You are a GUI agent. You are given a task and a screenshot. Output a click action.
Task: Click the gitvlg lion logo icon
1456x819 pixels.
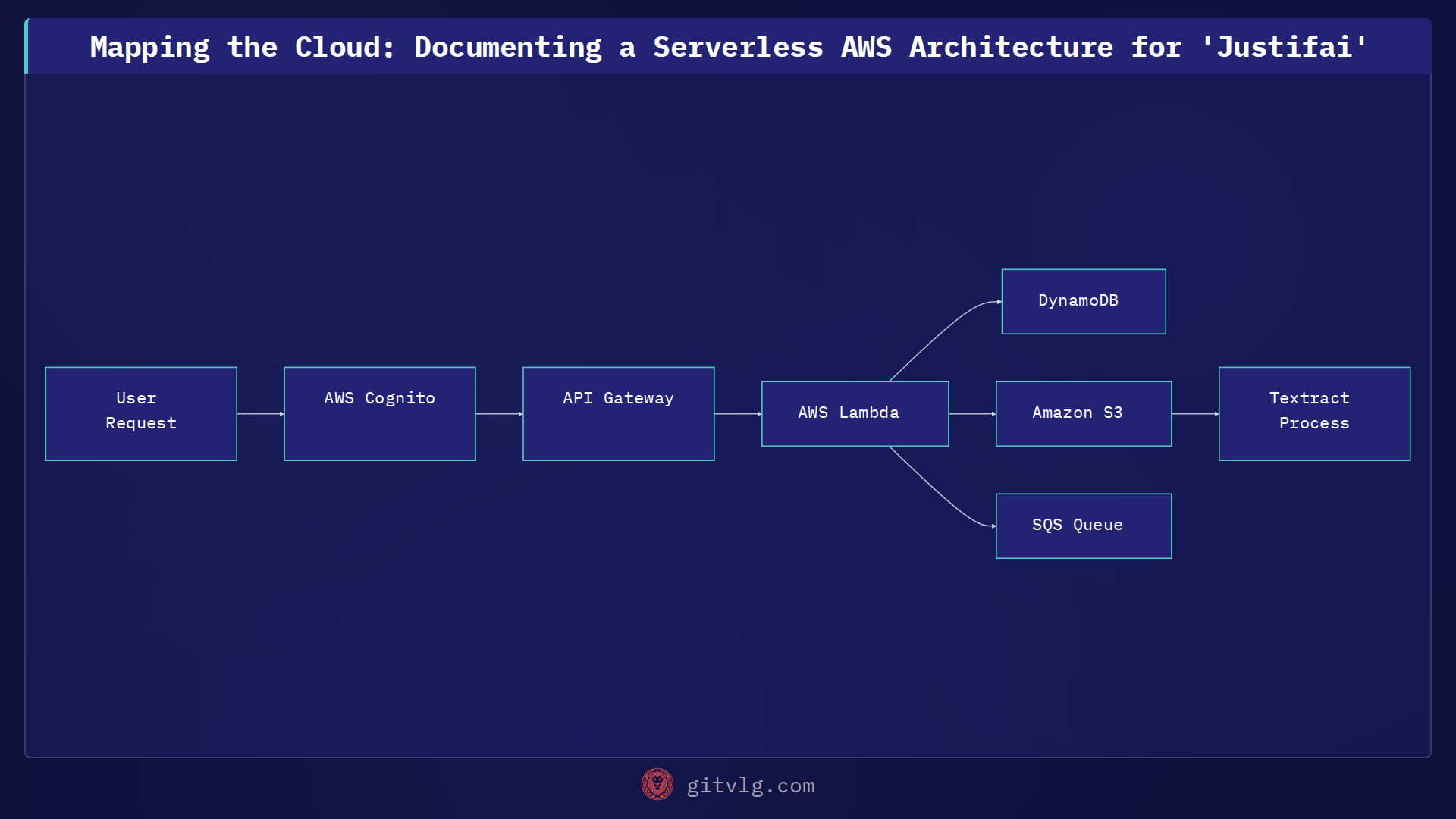point(657,785)
